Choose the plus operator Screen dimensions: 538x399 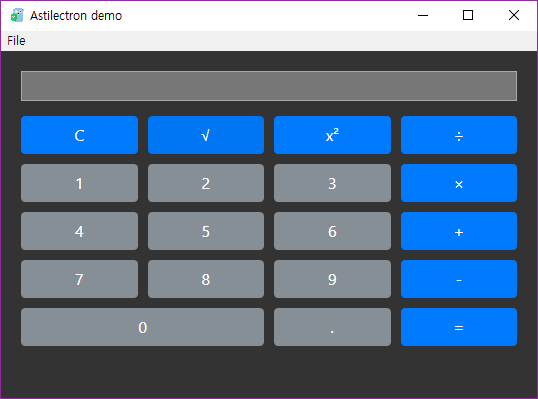point(459,231)
